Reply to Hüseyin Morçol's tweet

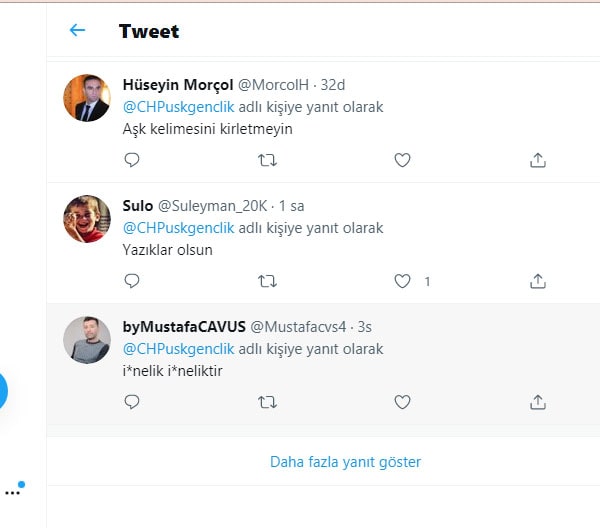(132, 160)
